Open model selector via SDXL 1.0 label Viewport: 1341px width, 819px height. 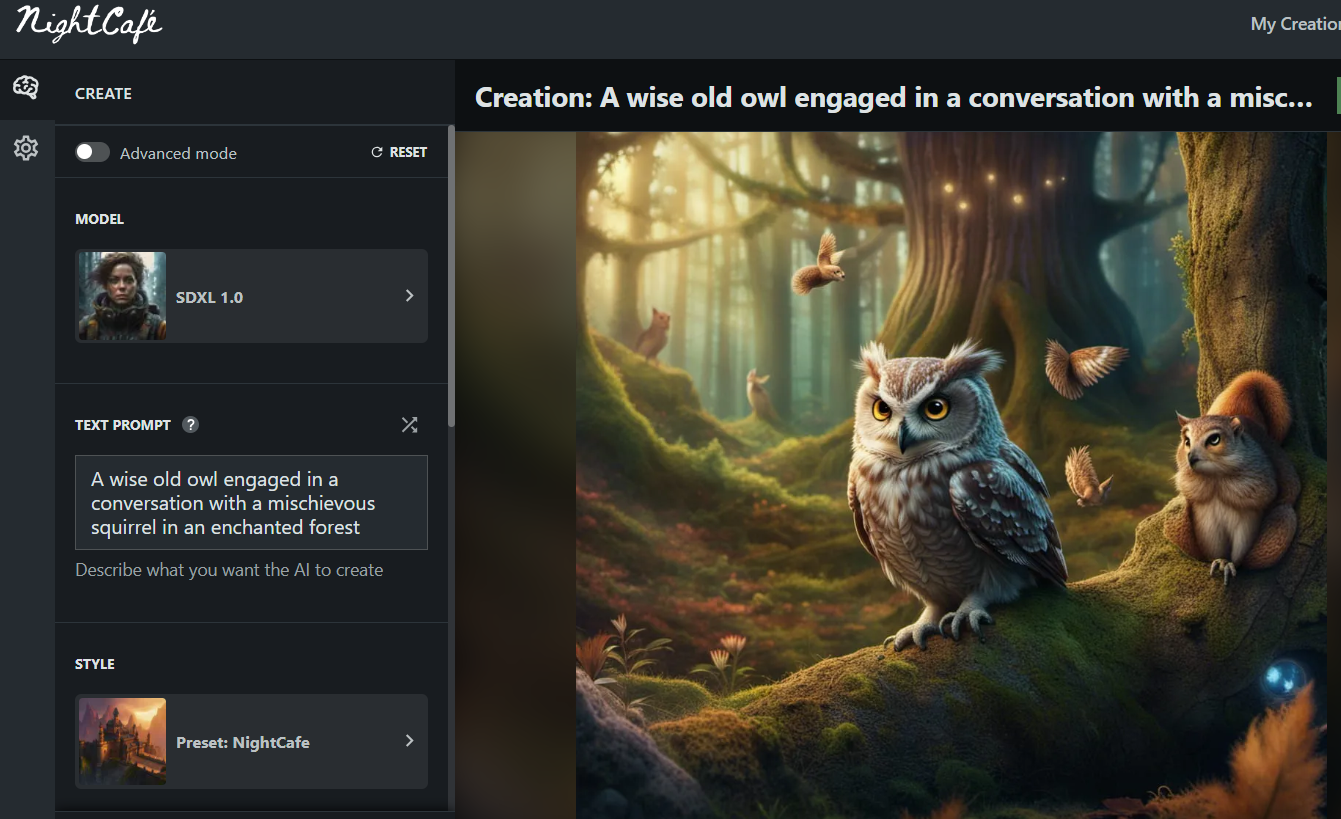(210, 297)
